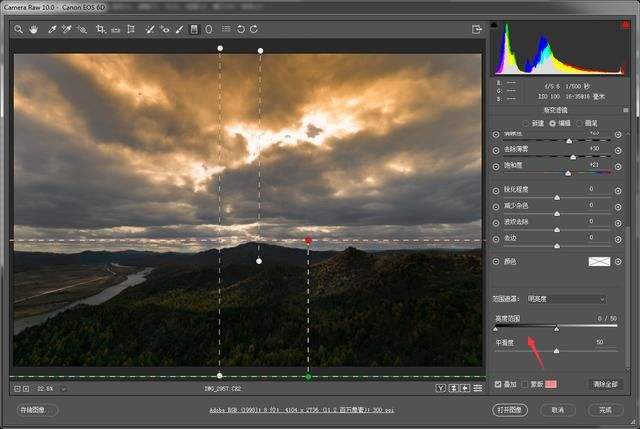Click the minus icon for 去除薄雾
The height and width of the screenshot is (429, 640).
click(x=496, y=150)
